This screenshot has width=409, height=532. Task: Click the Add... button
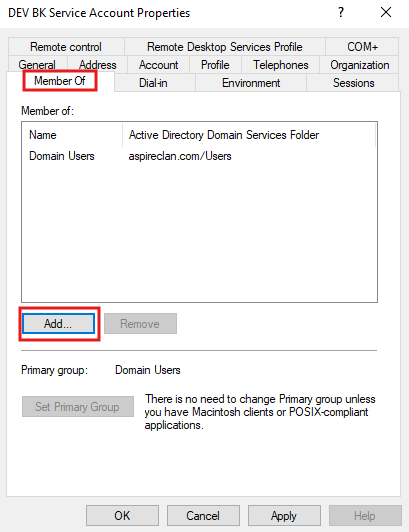pos(58,324)
